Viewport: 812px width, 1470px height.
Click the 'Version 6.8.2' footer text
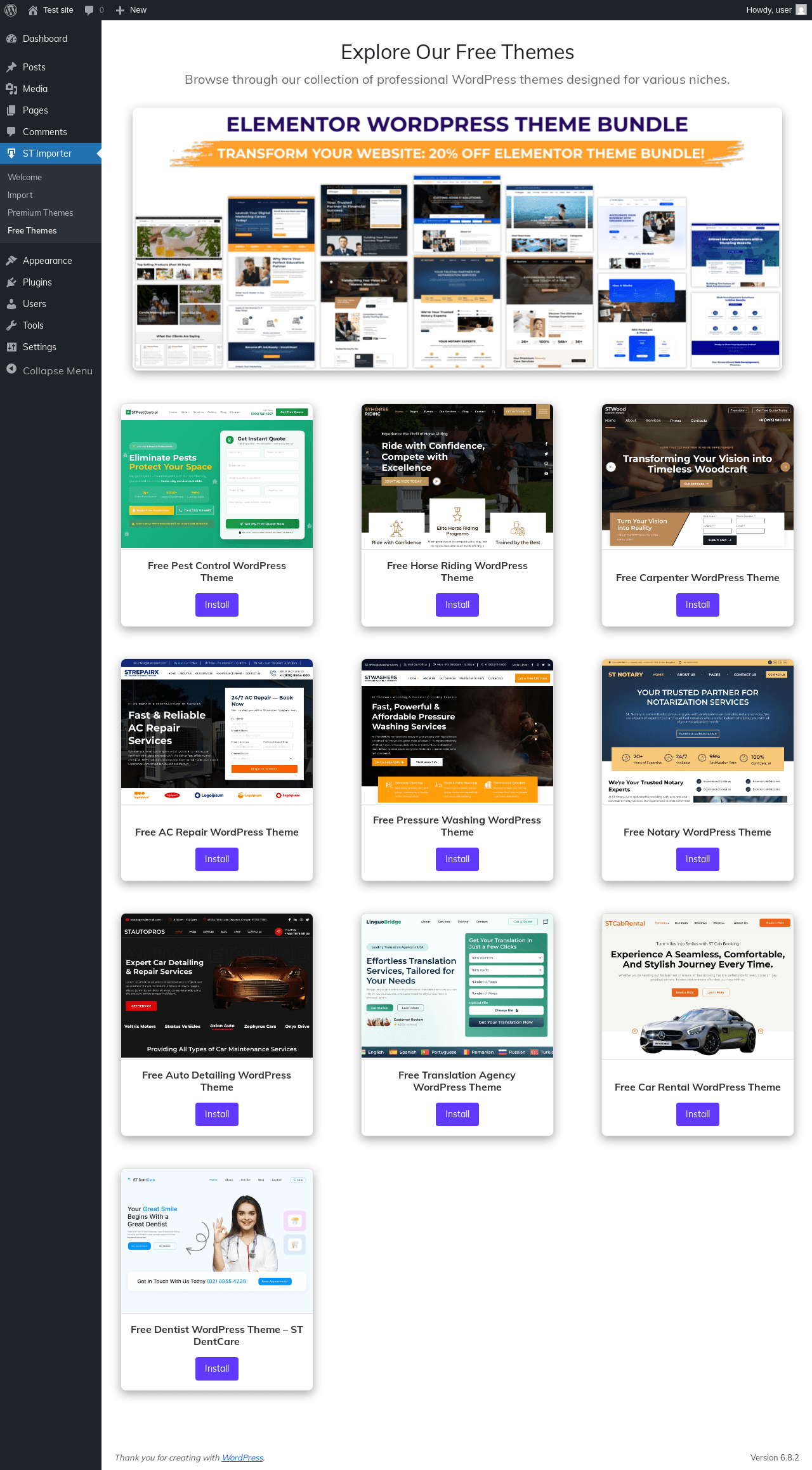[x=775, y=1457]
